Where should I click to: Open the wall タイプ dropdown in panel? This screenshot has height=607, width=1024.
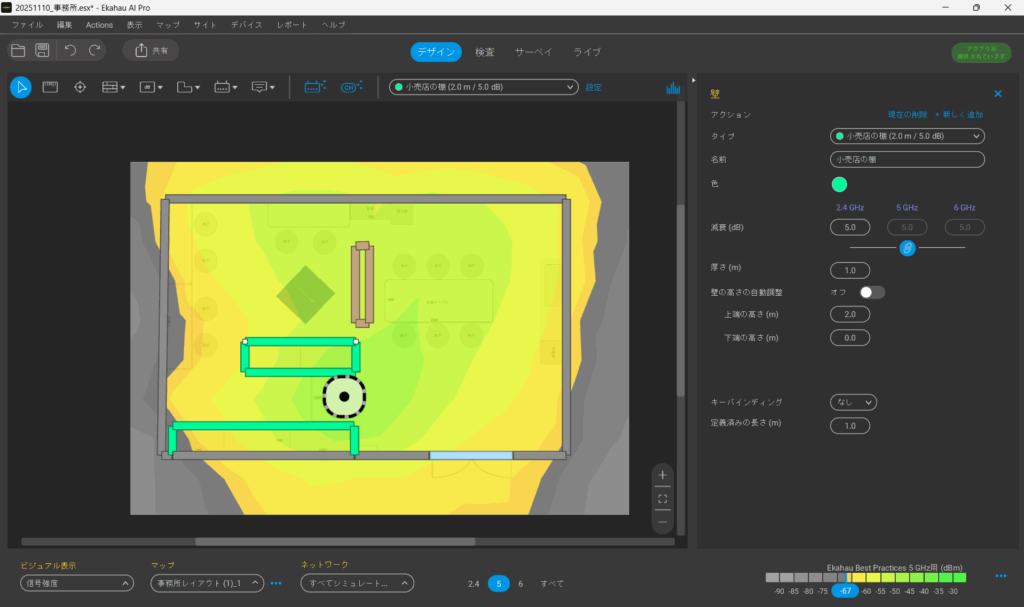point(907,136)
